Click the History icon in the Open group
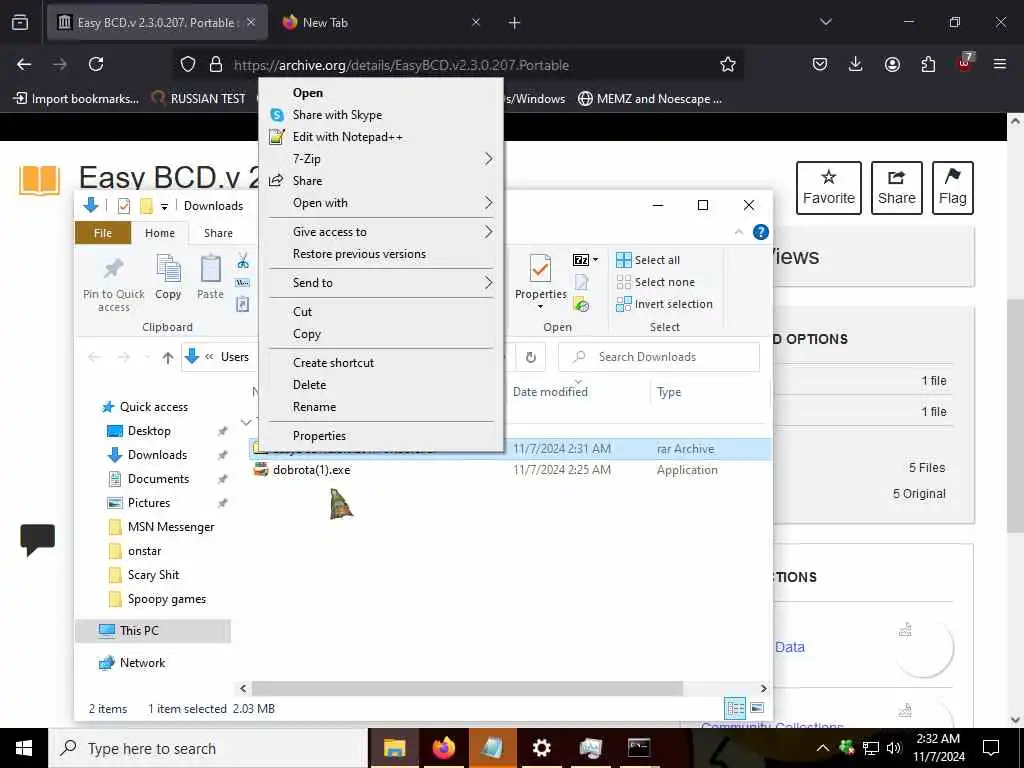 tap(581, 304)
